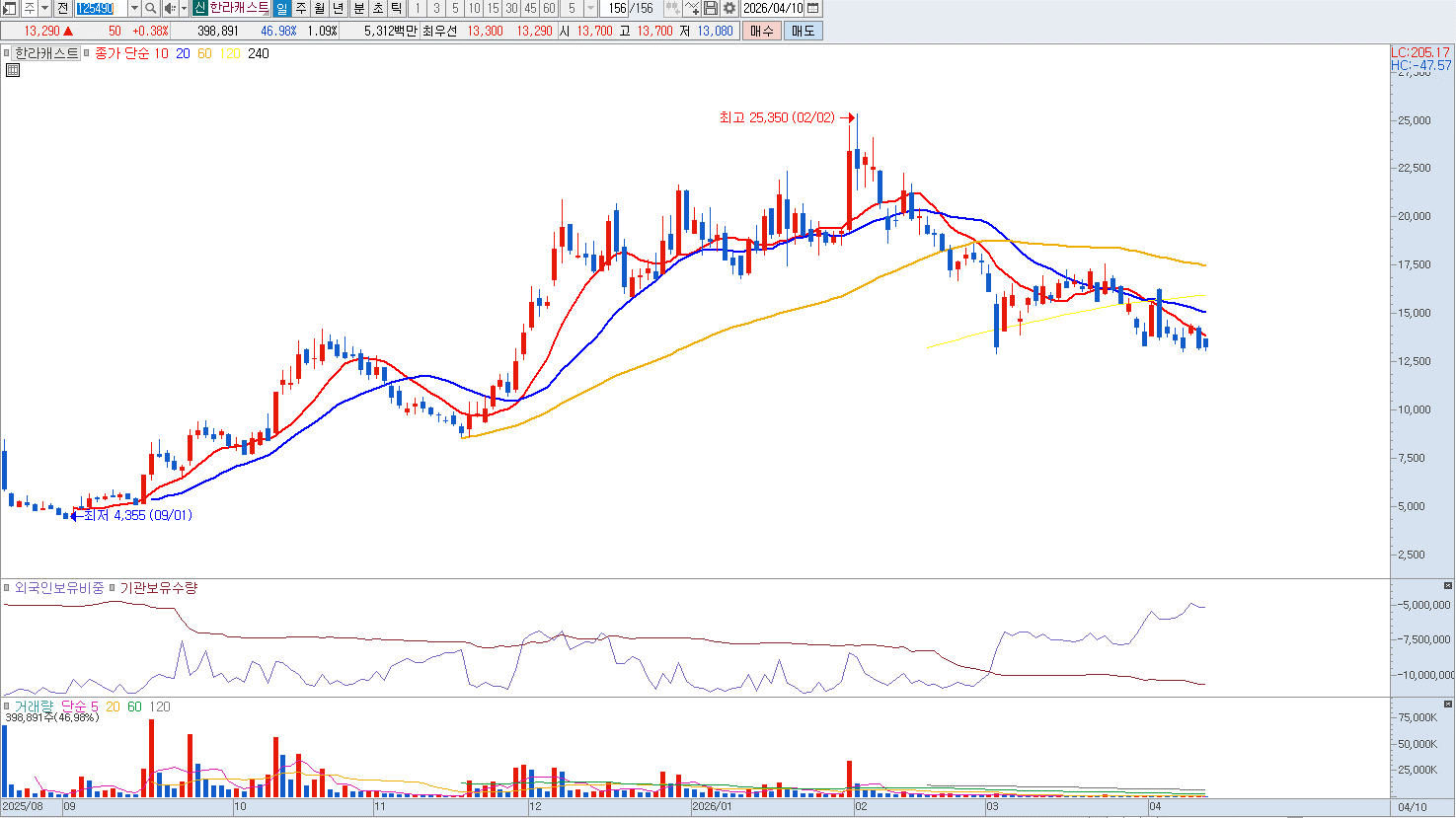Select the 60 minute interval tab

(549, 8)
